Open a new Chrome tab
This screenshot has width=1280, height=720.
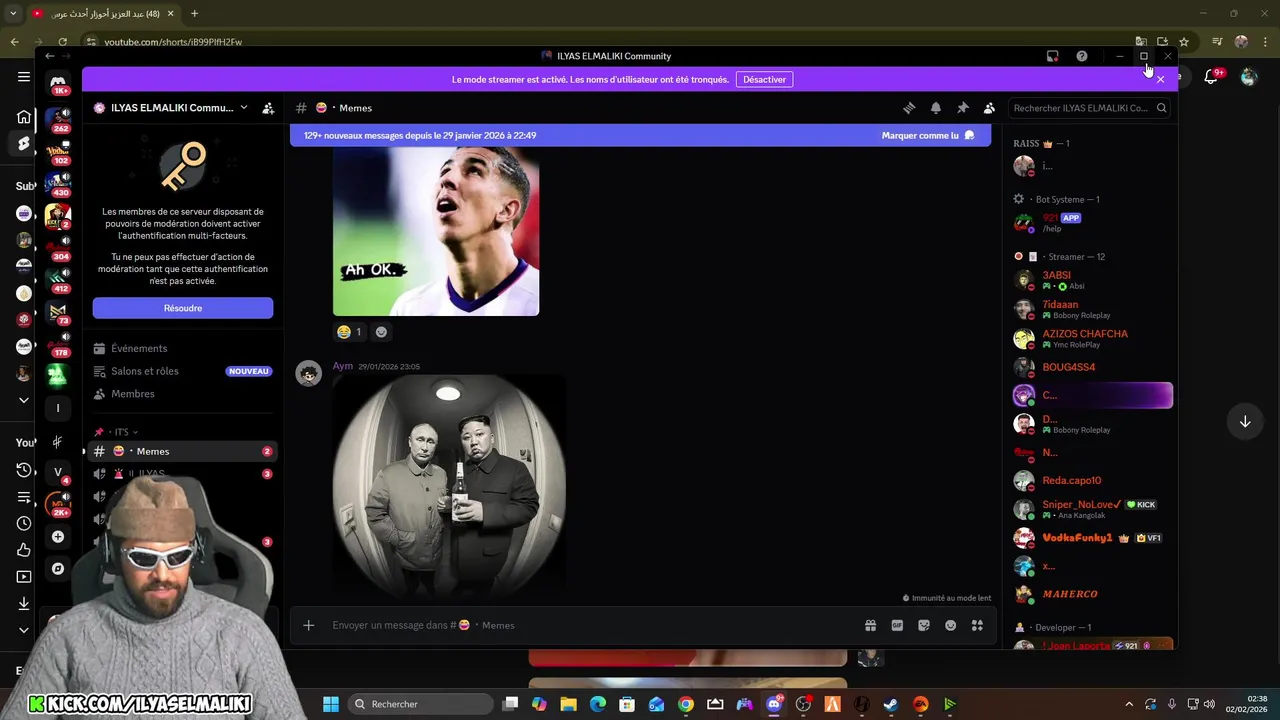[x=194, y=14]
